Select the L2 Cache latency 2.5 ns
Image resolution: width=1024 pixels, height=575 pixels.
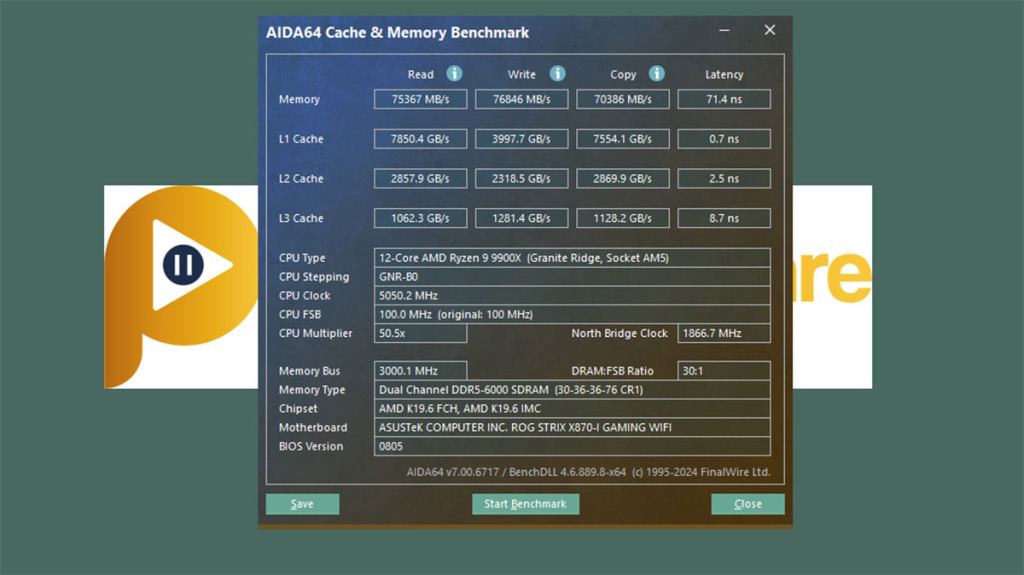[724, 178]
